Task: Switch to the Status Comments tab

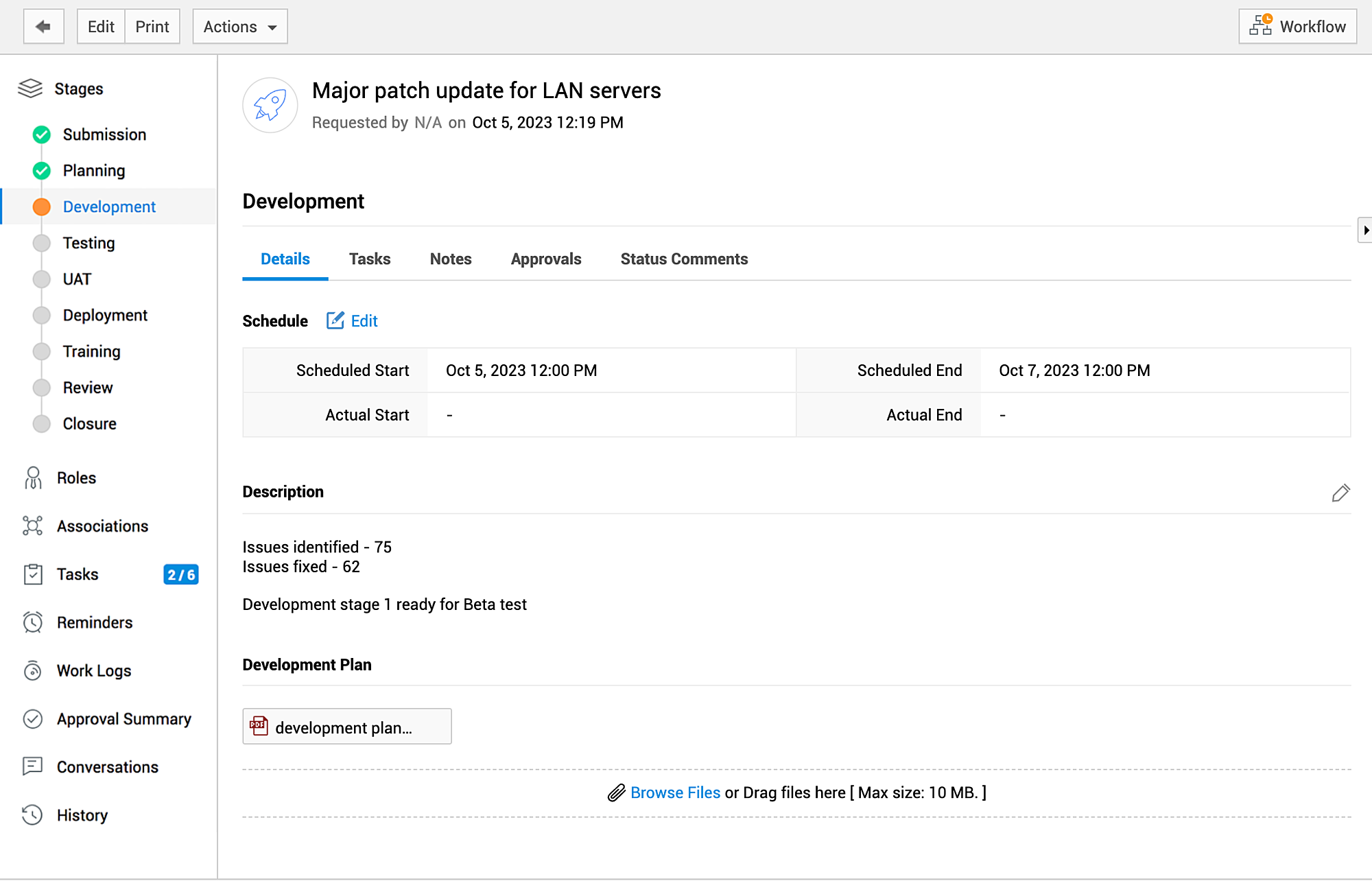Action: click(684, 259)
